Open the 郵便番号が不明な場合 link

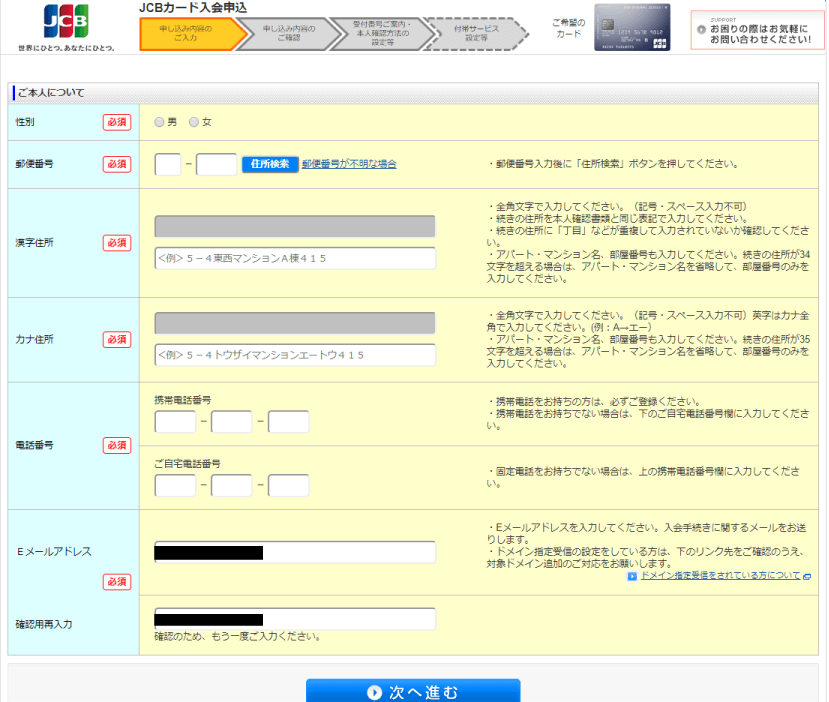349,164
